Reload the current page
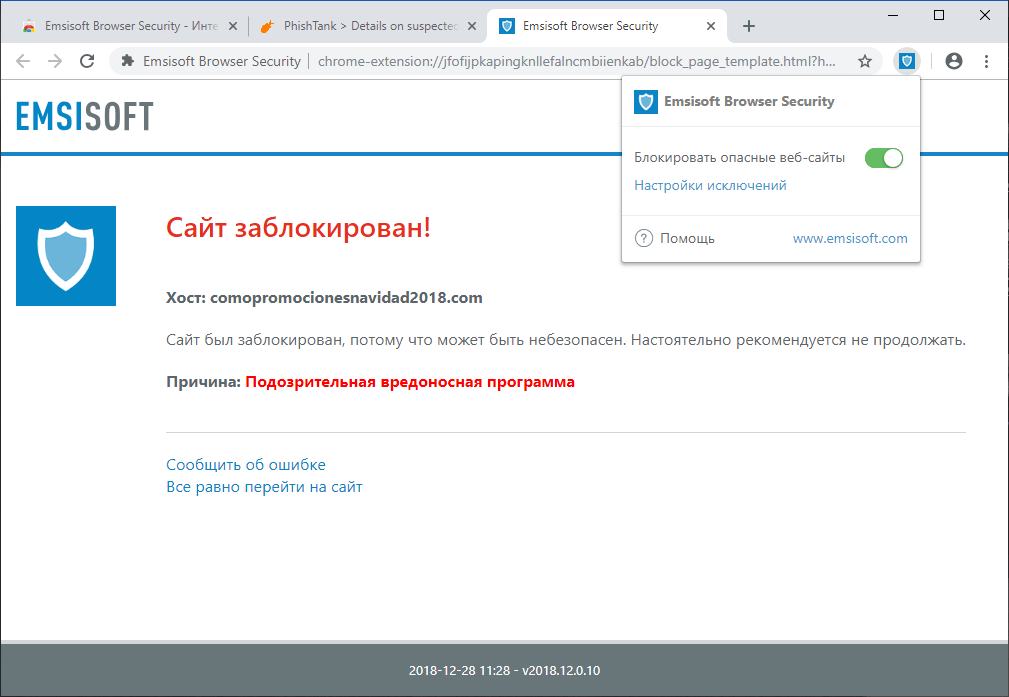 click(87, 61)
